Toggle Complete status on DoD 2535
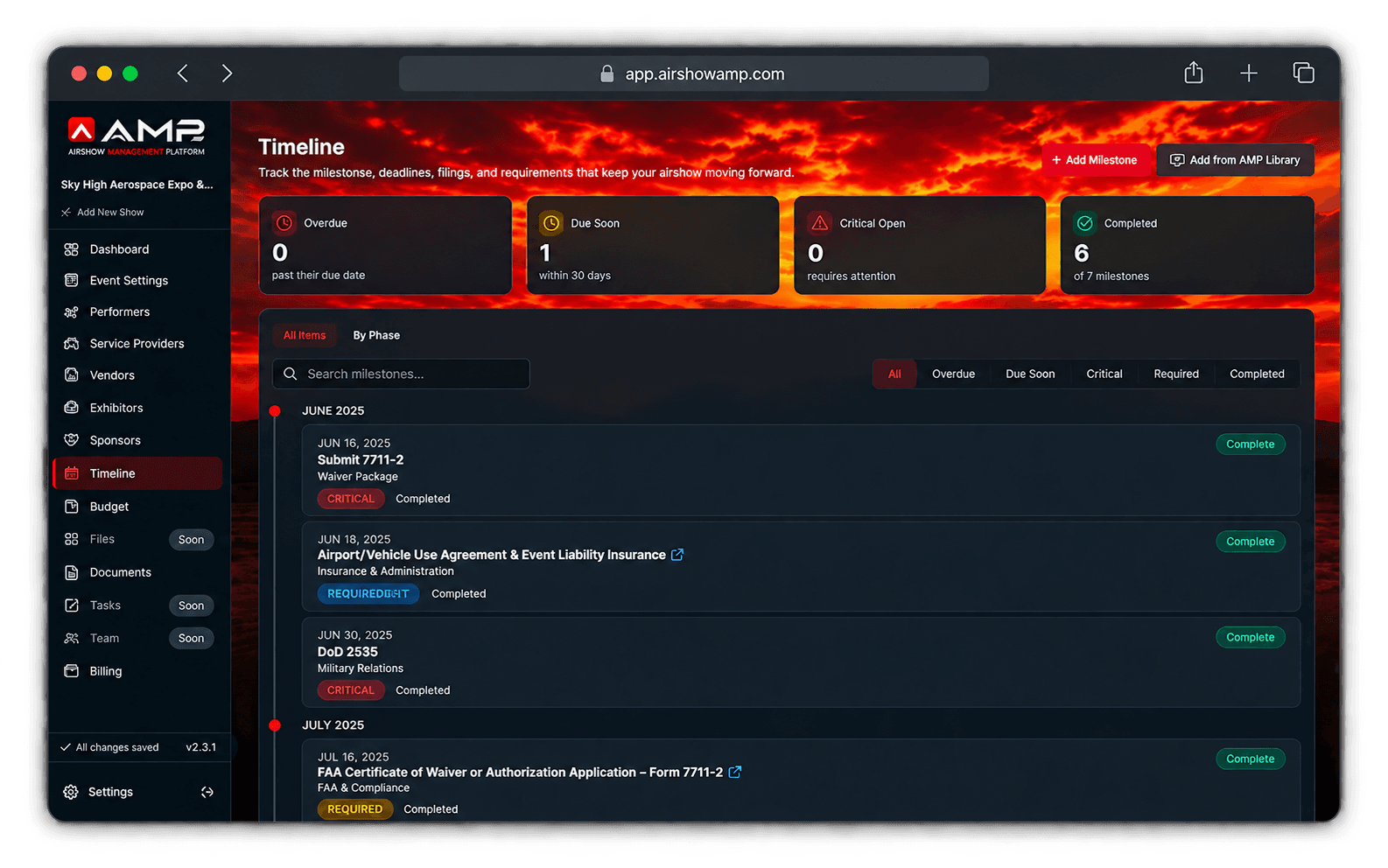1388x868 pixels. tap(1250, 637)
